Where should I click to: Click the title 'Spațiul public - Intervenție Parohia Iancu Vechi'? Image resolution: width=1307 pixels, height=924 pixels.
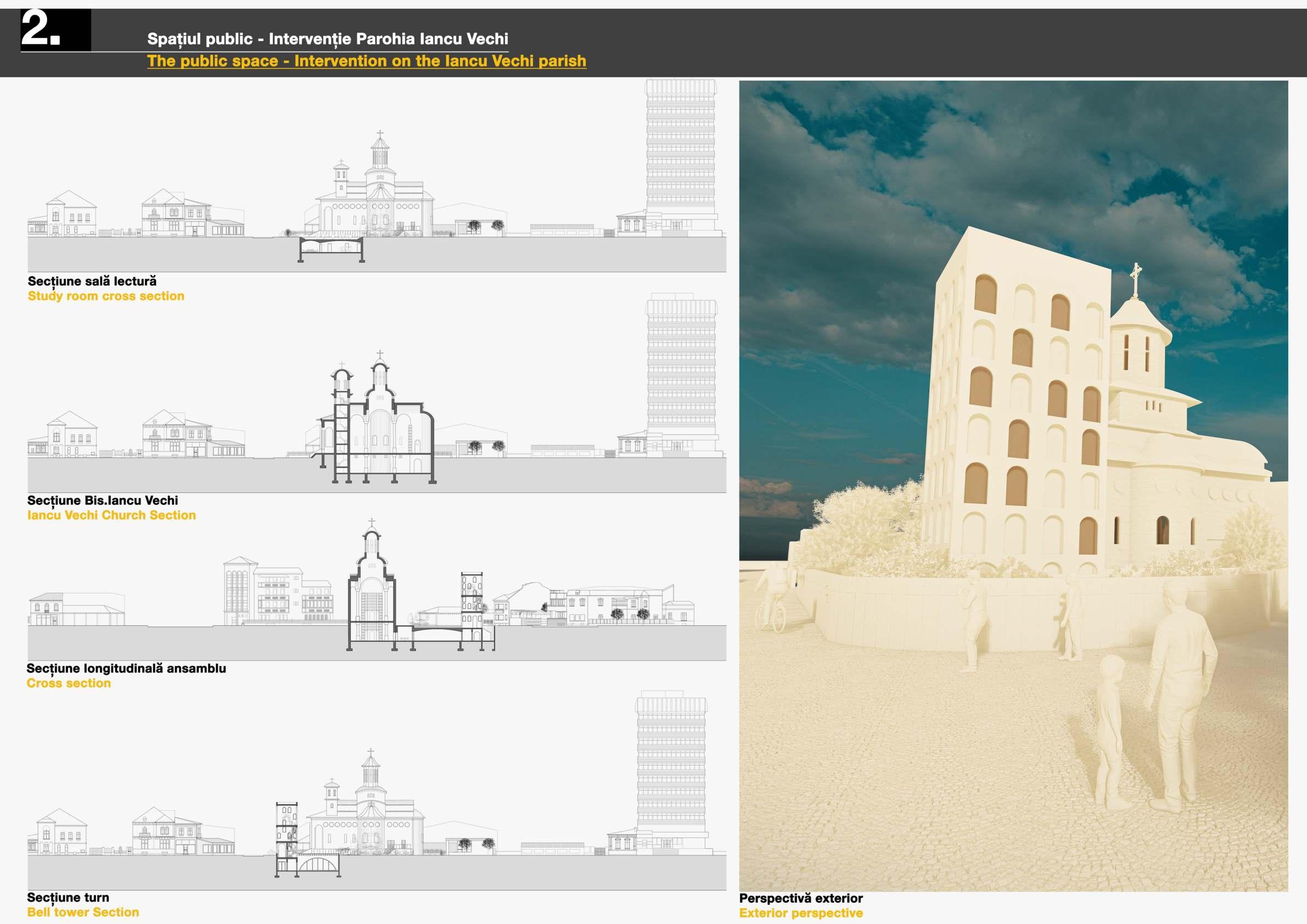click(327, 39)
